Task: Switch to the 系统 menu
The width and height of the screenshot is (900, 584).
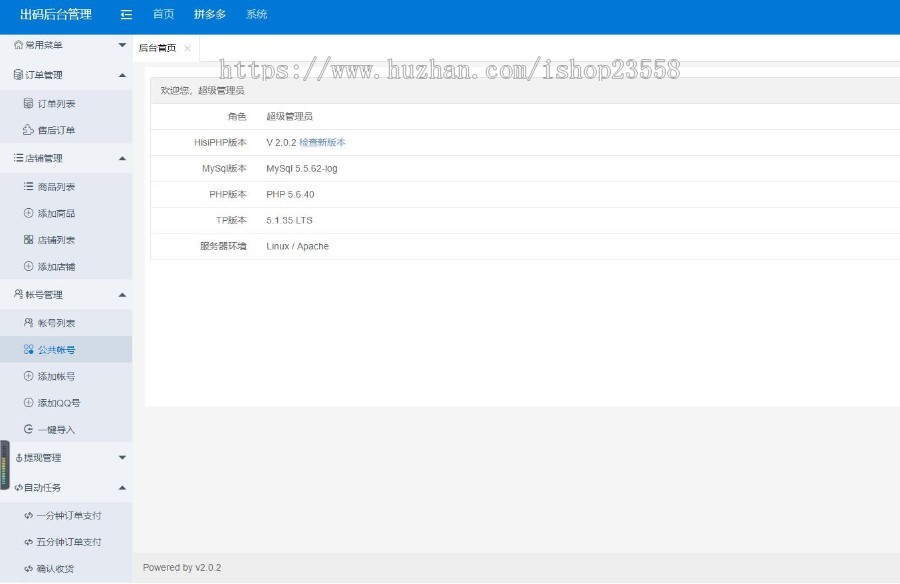Action: [257, 14]
